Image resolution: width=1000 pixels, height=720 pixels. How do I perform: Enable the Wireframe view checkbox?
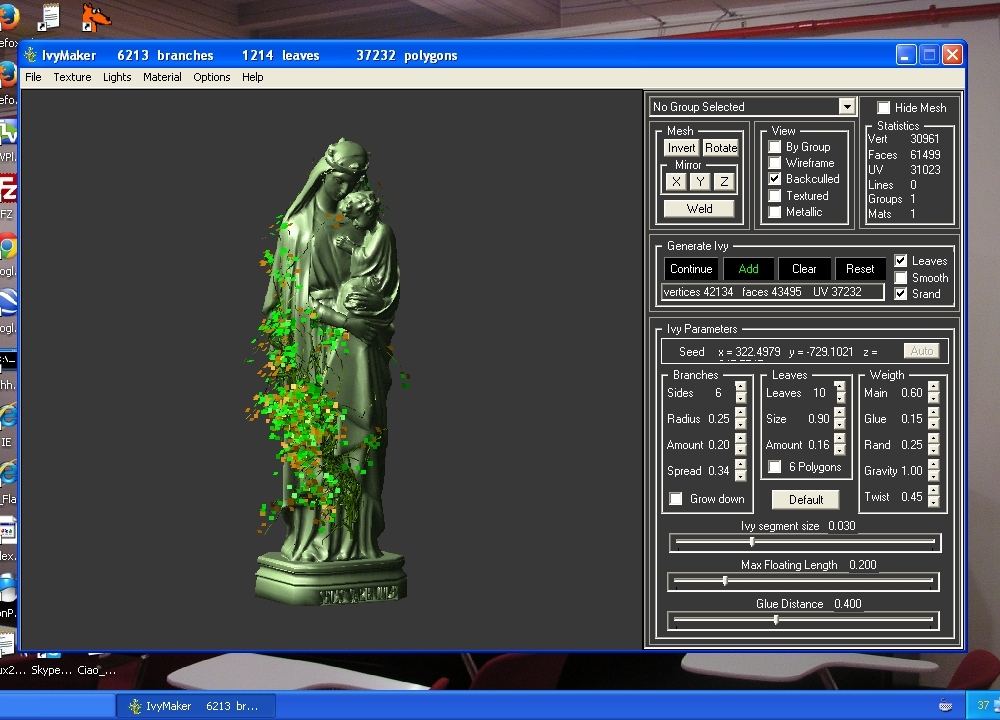774,163
